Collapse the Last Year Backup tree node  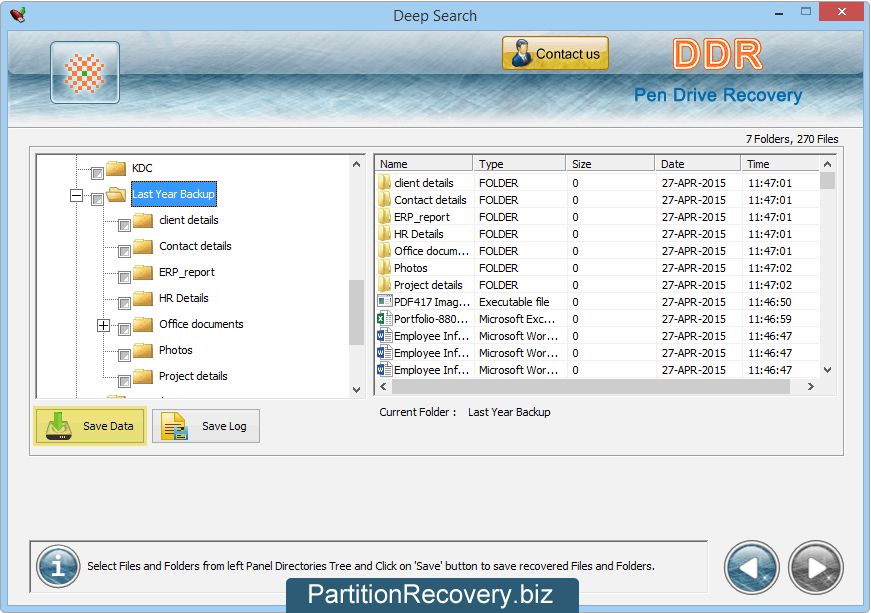(x=77, y=195)
